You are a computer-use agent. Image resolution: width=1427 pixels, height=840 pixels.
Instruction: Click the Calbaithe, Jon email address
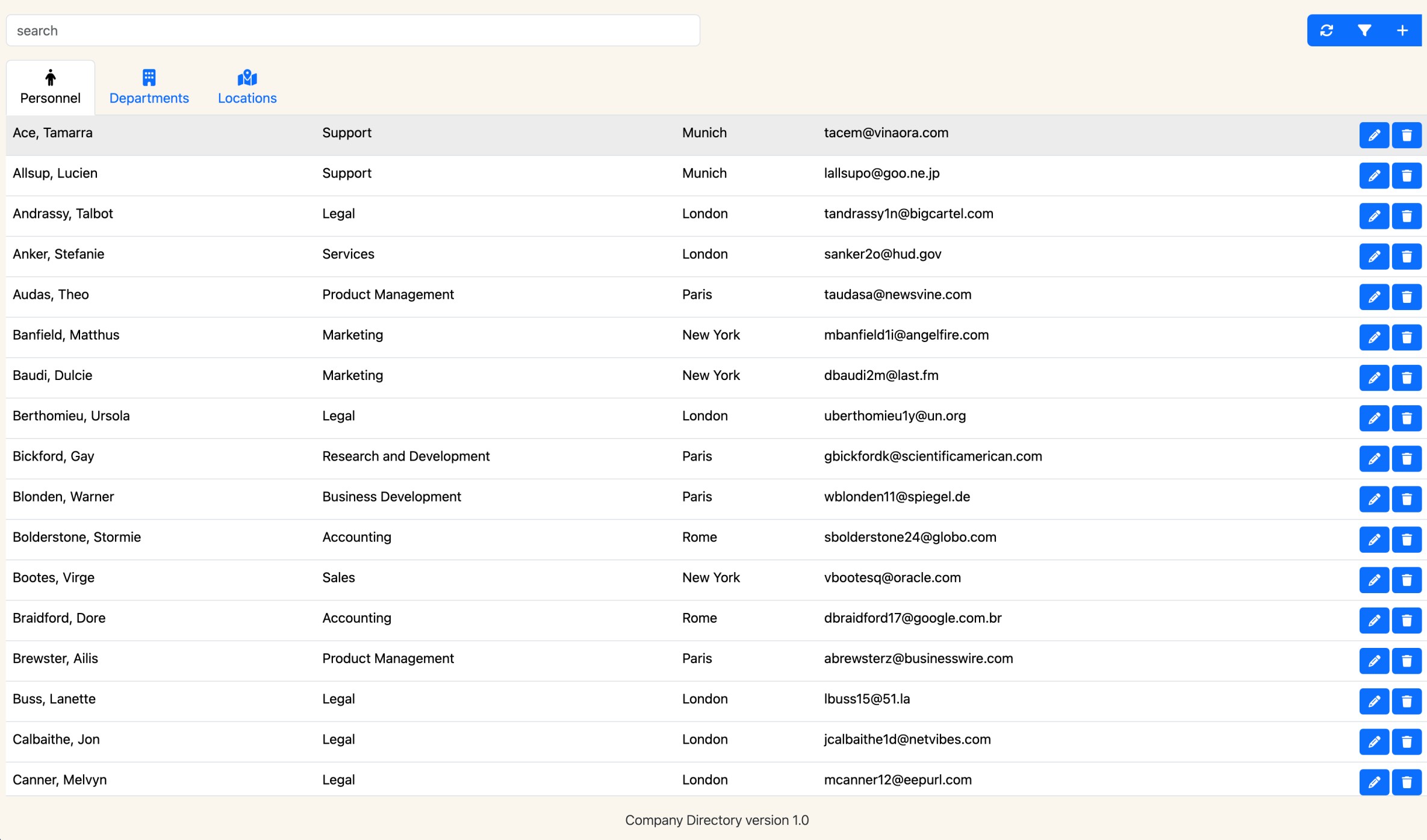point(907,739)
